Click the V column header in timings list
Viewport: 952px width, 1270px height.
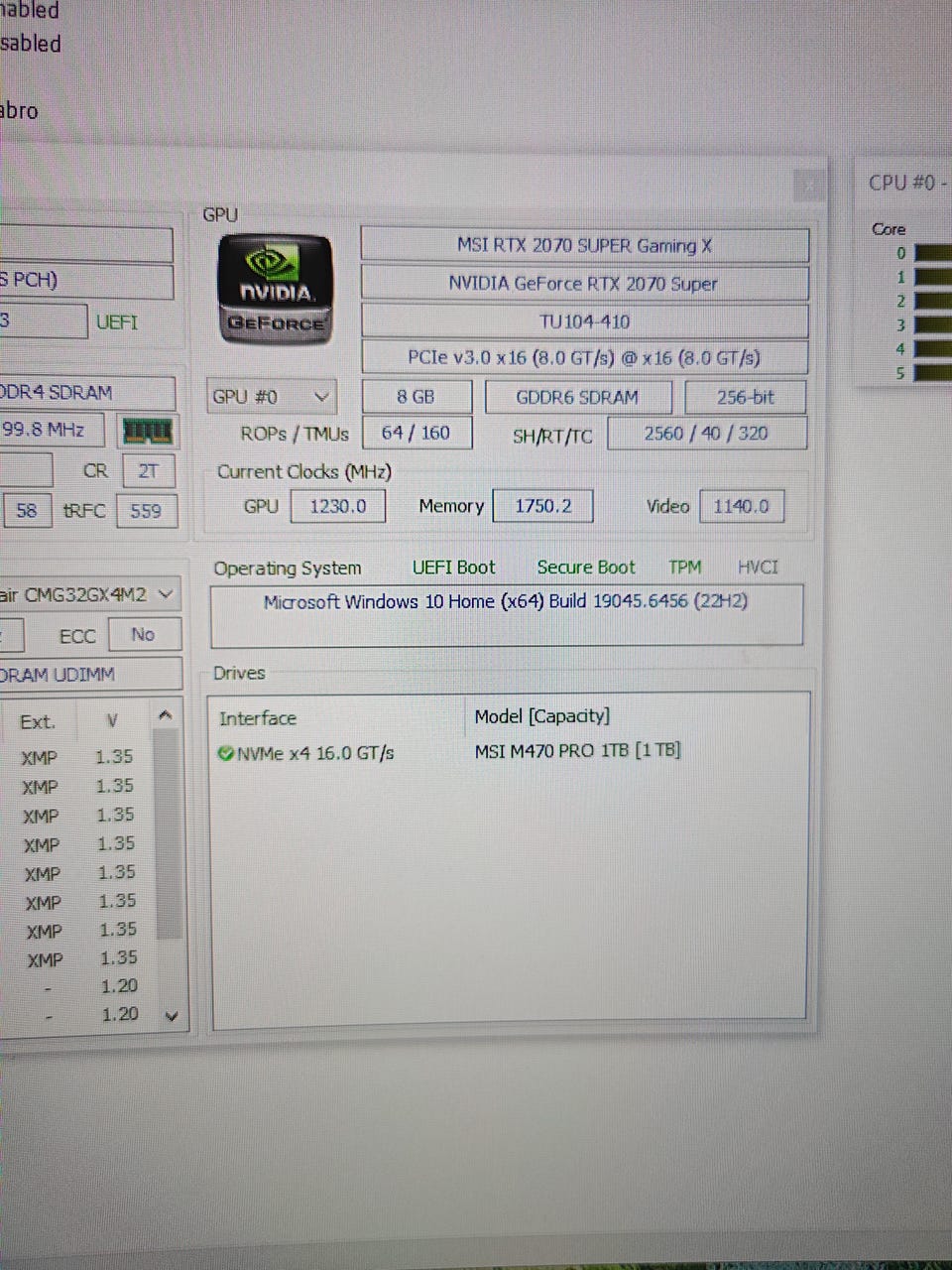(112, 721)
